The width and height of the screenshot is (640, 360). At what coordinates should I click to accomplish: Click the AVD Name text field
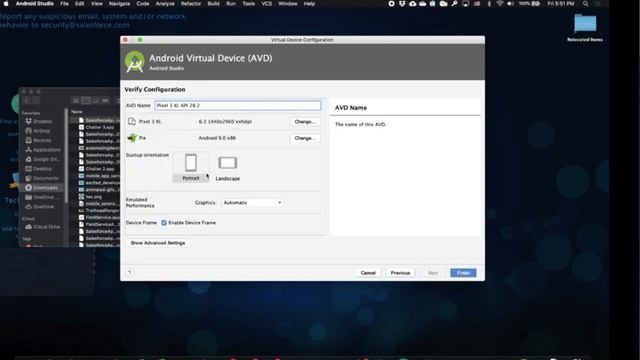(x=238, y=105)
